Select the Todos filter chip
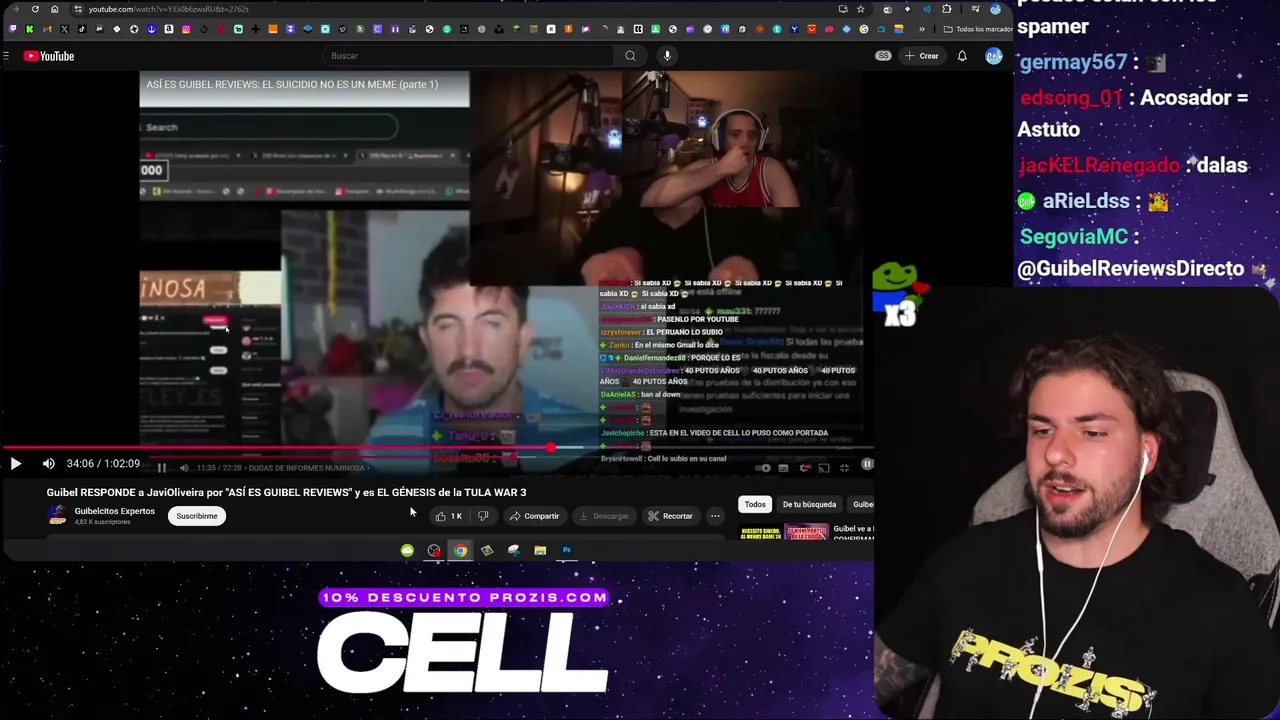Screen dimensions: 1280x720 pyautogui.click(x=755, y=504)
